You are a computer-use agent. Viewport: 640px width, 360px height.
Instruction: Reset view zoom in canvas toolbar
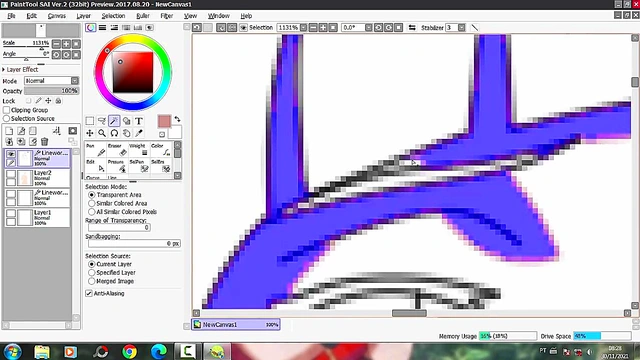click(333, 28)
